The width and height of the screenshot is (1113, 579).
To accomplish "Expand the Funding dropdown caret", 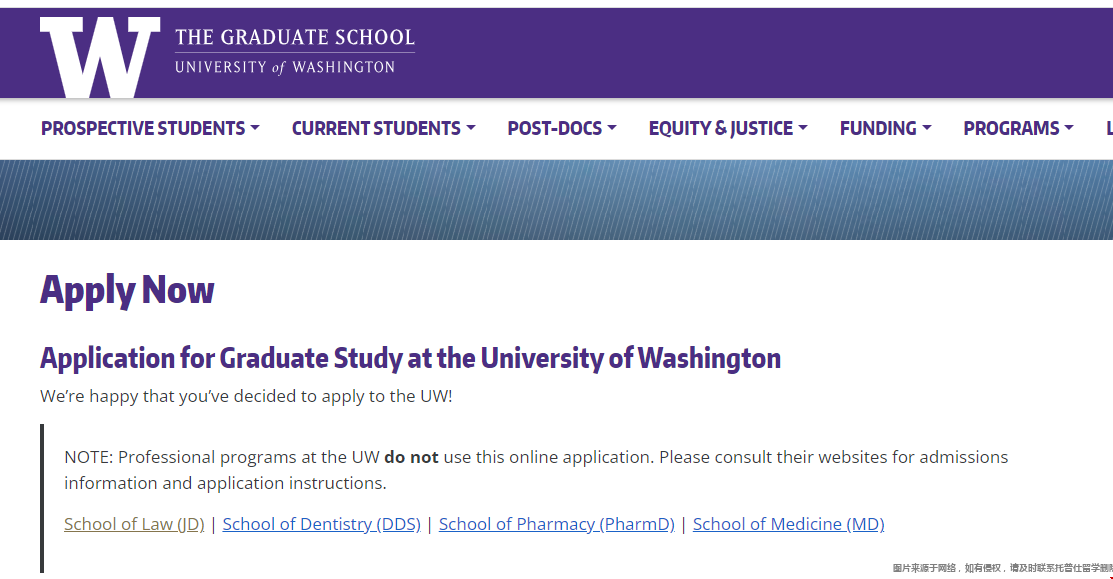I will tap(926, 128).
